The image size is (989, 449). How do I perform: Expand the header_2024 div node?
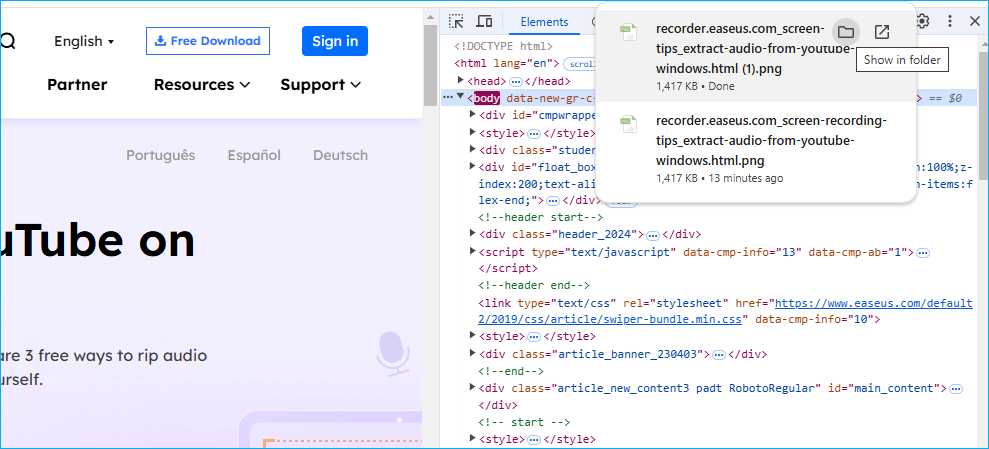pos(473,234)
